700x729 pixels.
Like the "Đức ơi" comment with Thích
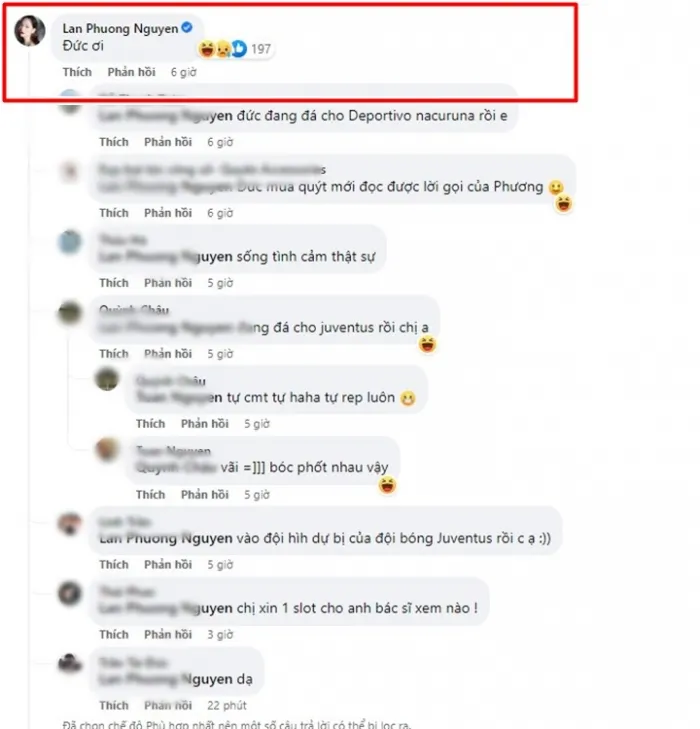click(77, 72)
